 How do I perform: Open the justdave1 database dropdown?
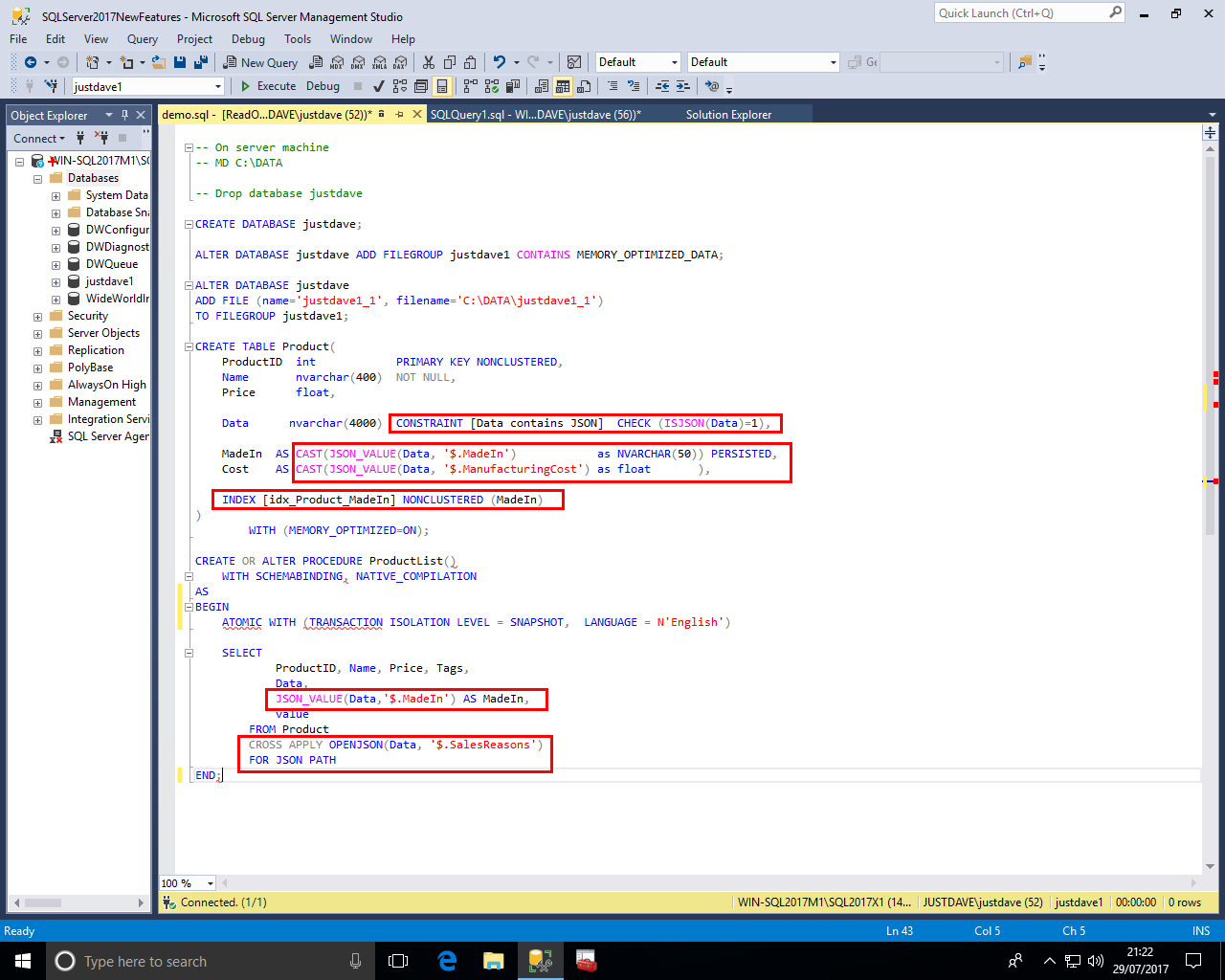(218, 86)
